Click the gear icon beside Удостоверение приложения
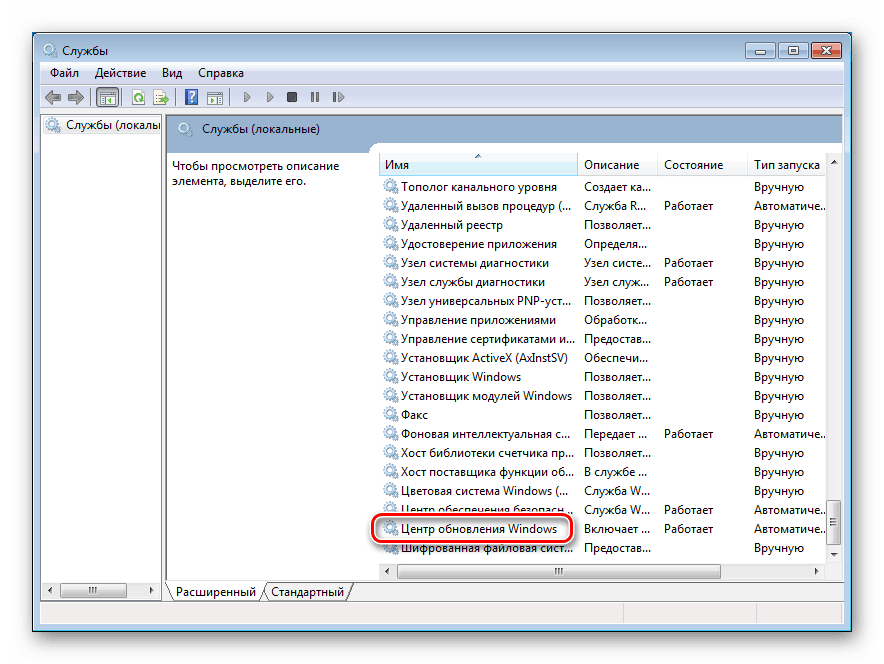The height and width of the screenshot is (664, 884). pos(391,244)
